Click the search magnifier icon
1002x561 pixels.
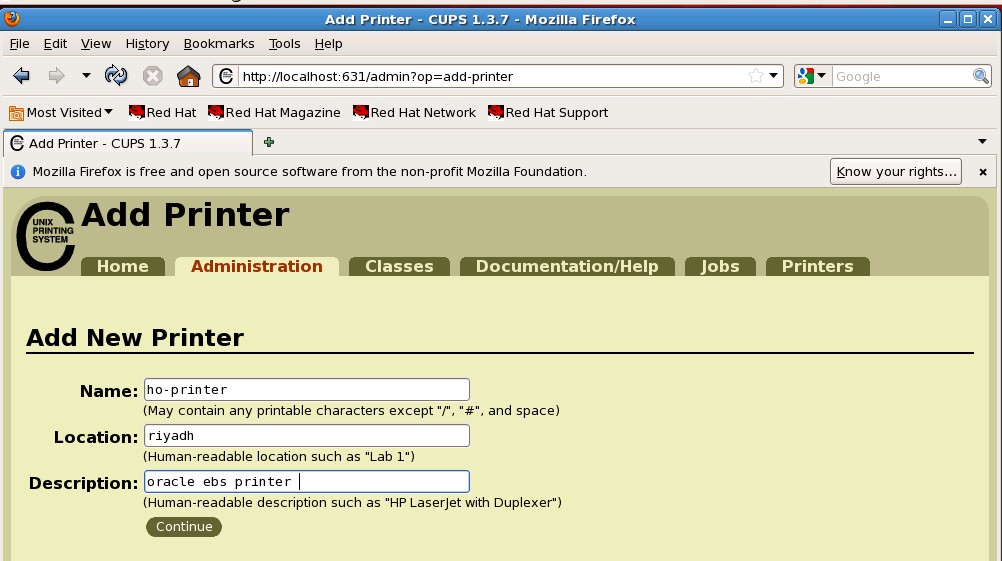(981, 76)
